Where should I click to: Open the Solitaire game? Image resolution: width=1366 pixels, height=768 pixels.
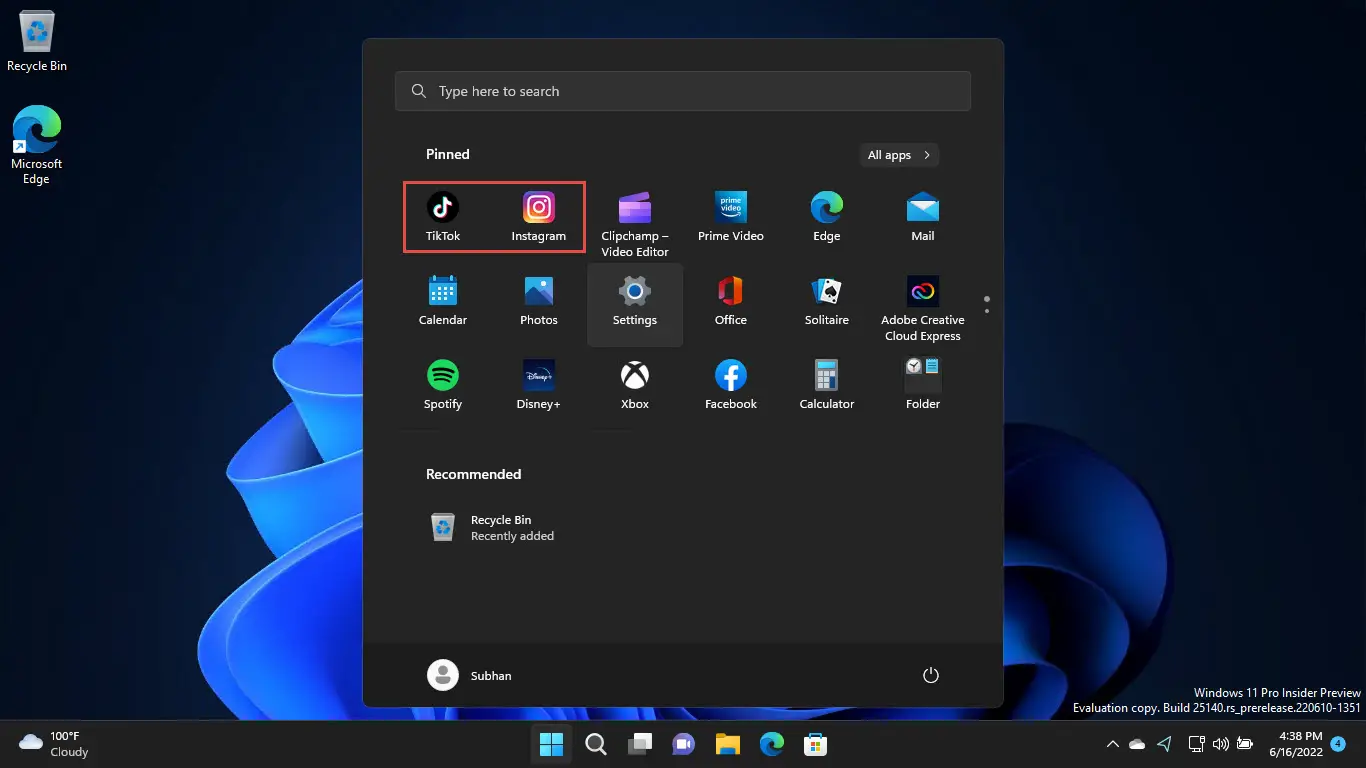point(827,301)
